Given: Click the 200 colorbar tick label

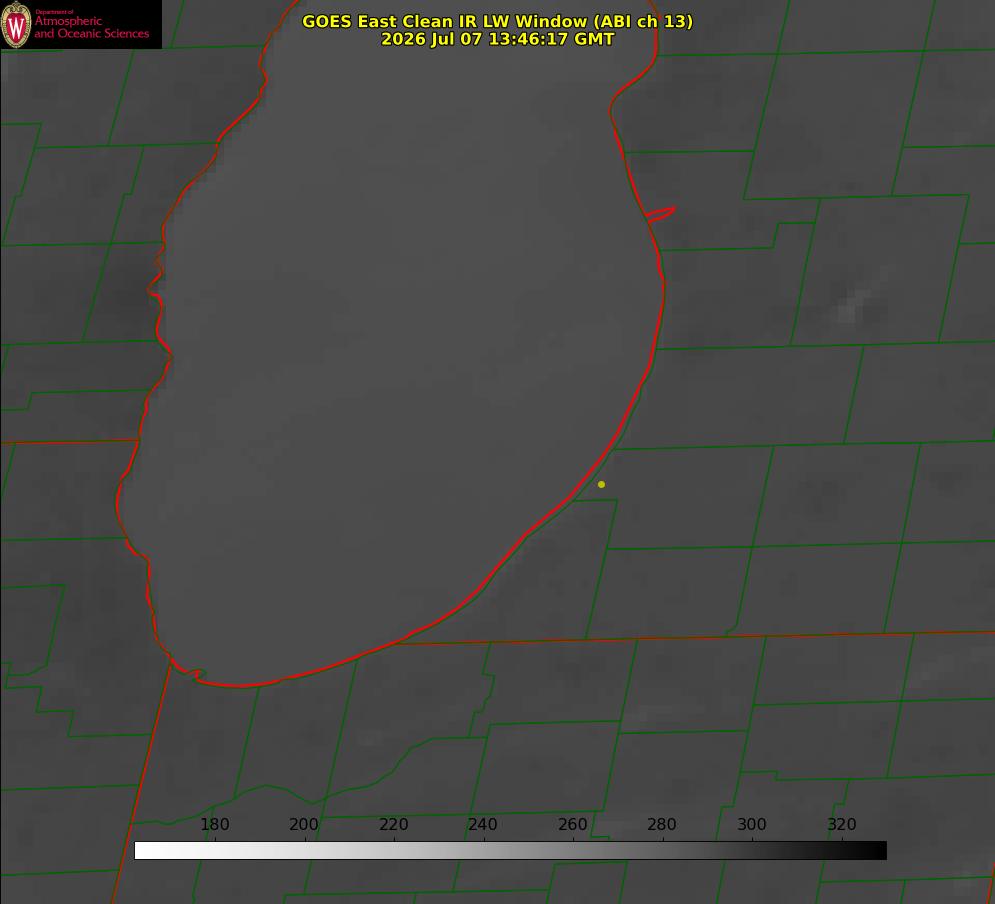Looking at the screenshot, I should pos(304,824).
